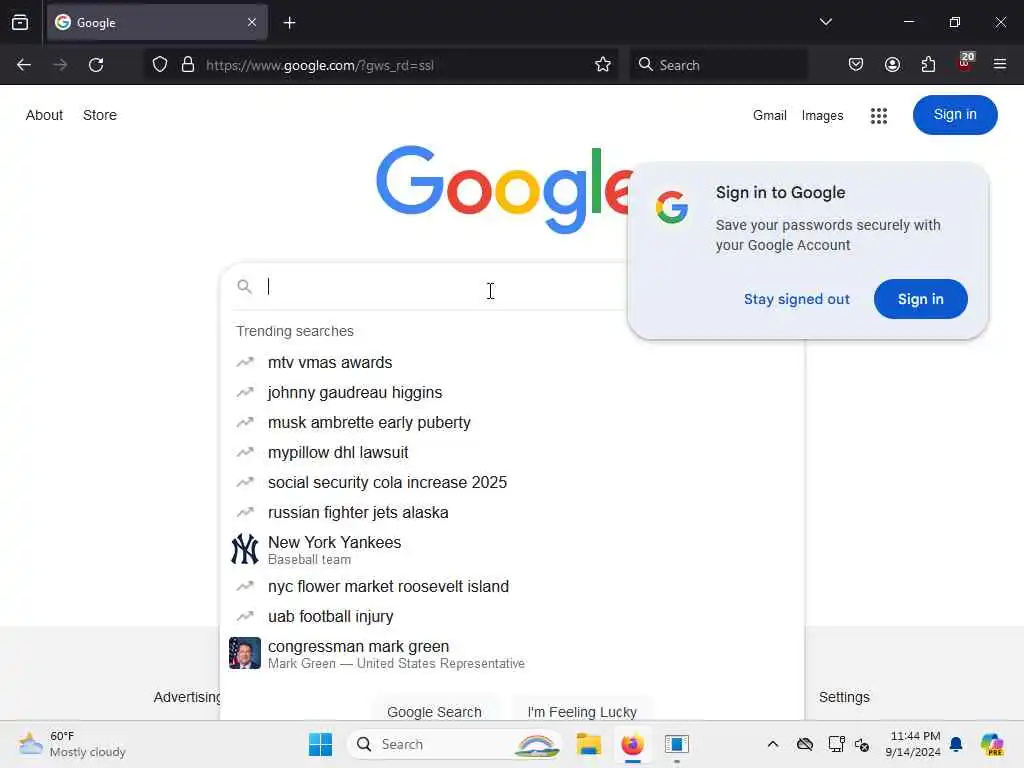Select 'social security cola increase 2025' suggestion
The width and height of the screenshot is (1024, 768).
point(513,483)
